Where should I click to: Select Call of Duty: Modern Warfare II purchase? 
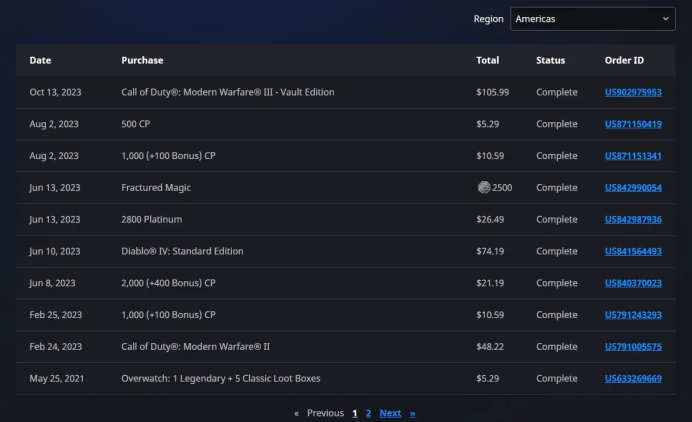coord(196,347)
